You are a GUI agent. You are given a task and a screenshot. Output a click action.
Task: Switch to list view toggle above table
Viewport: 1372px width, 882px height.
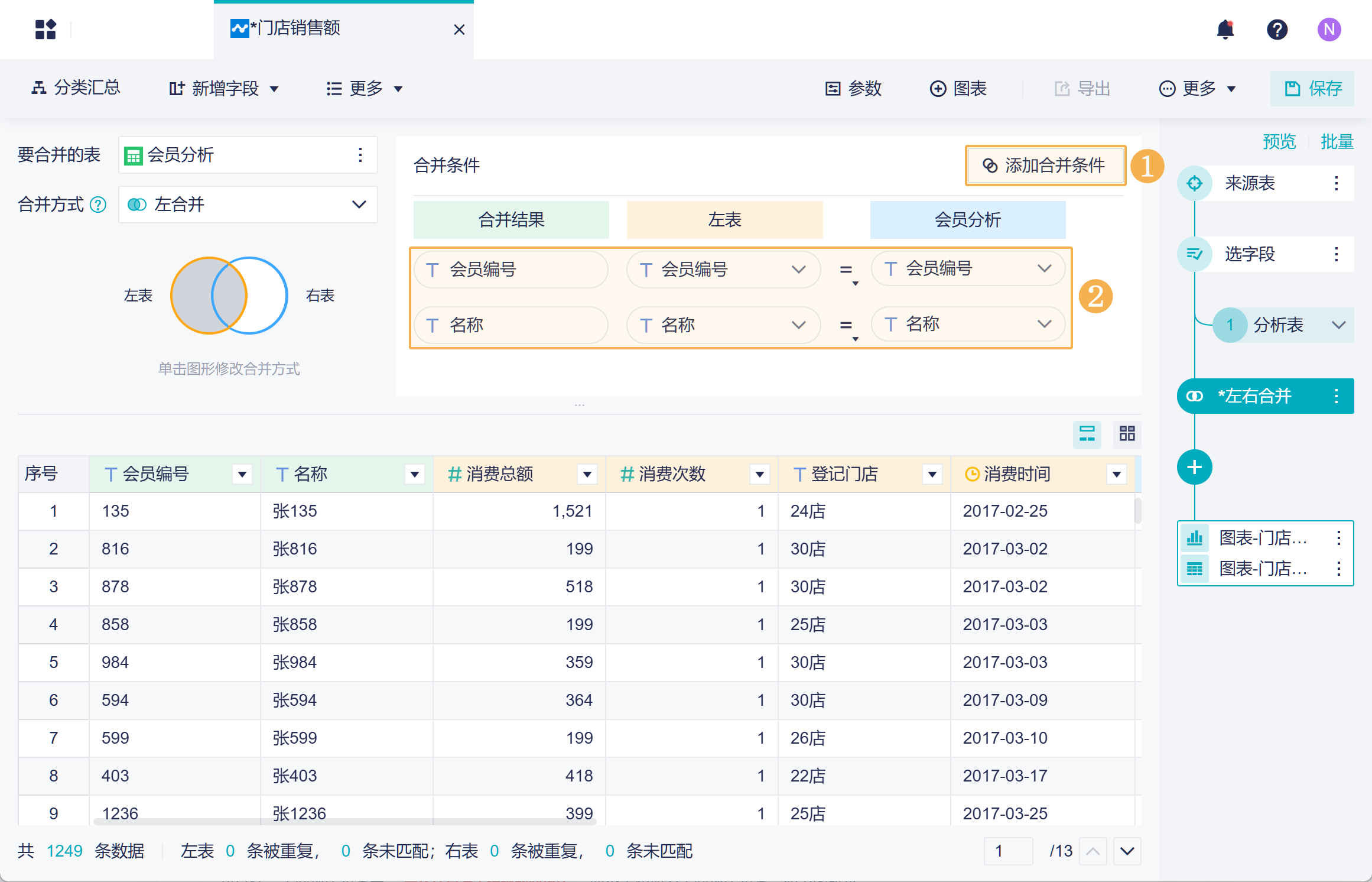(x=1087, y=434)
